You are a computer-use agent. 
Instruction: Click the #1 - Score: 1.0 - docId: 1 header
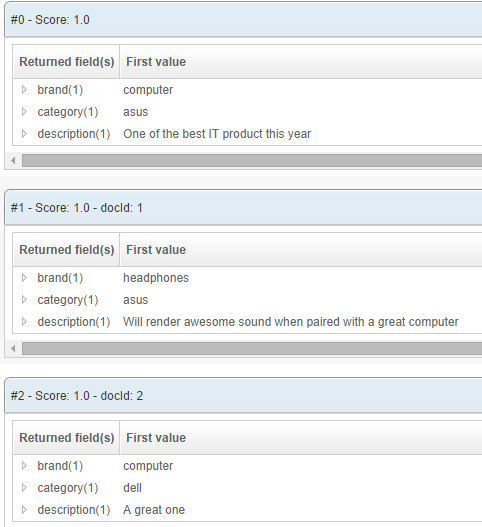[x=243, y=208]
